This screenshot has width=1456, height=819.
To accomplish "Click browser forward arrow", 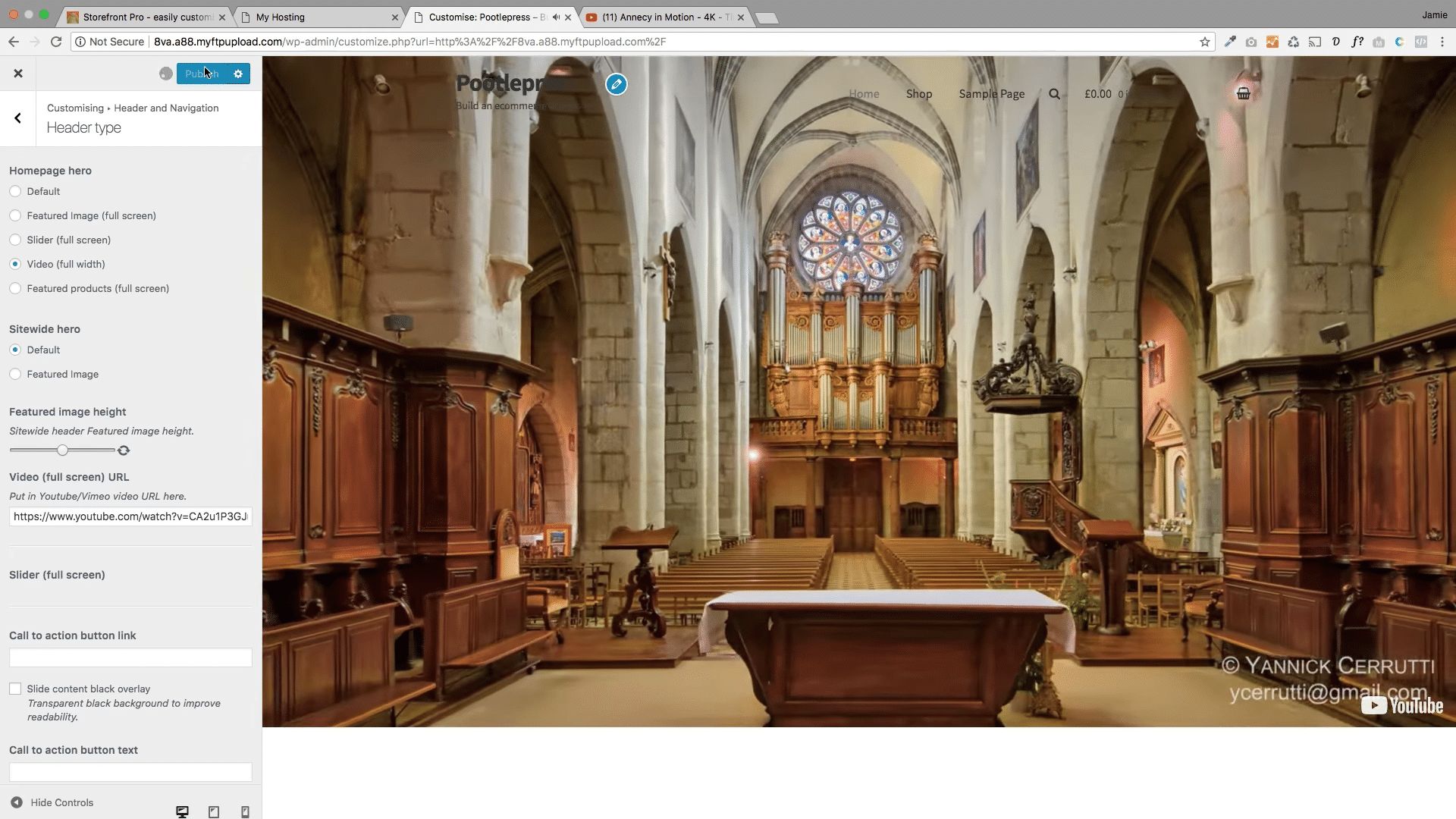I will (35, 42).
